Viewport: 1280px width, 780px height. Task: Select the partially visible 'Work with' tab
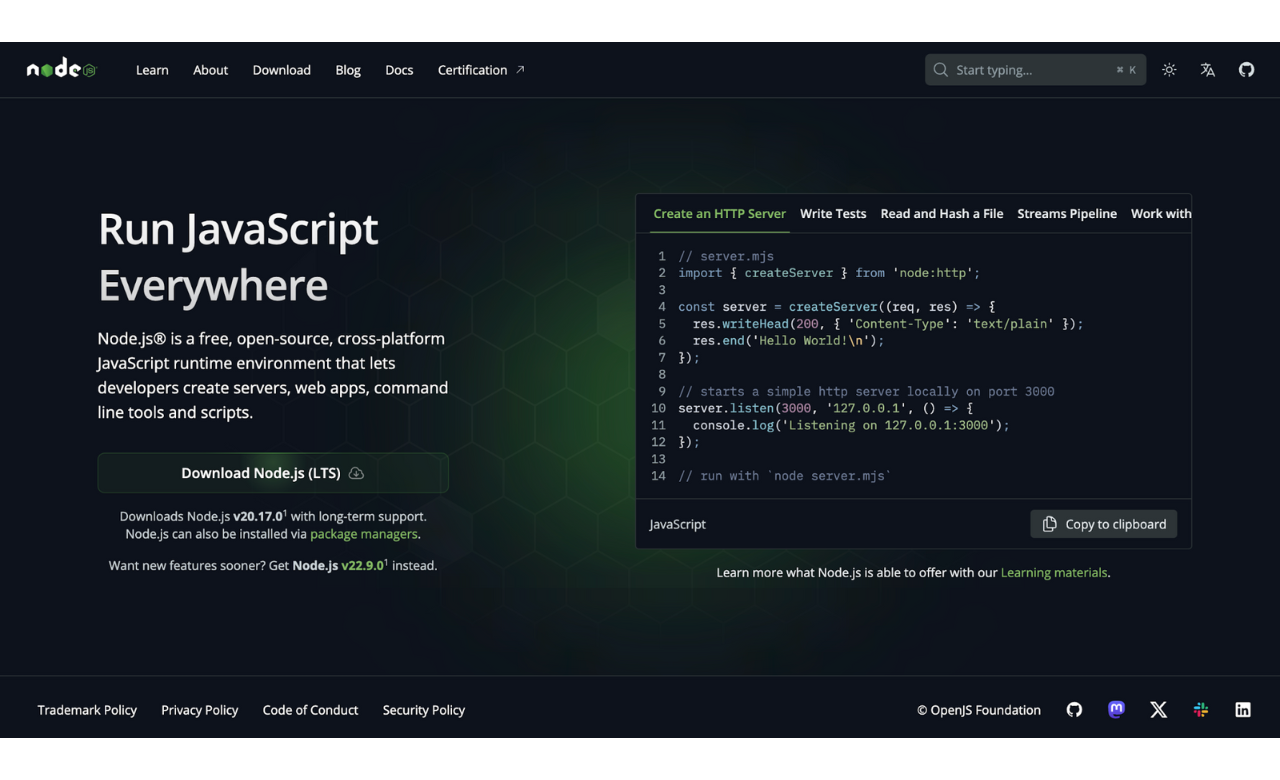tap(1161, 213)
